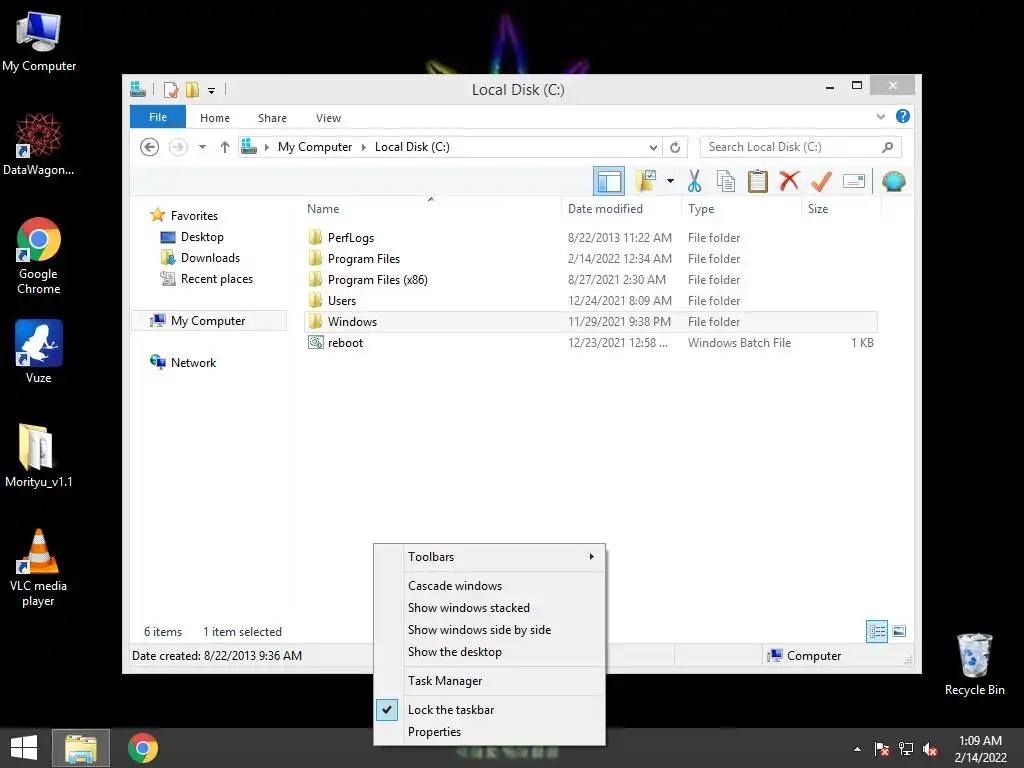
Task: Click the network tray icon
Action: (906, 749)
